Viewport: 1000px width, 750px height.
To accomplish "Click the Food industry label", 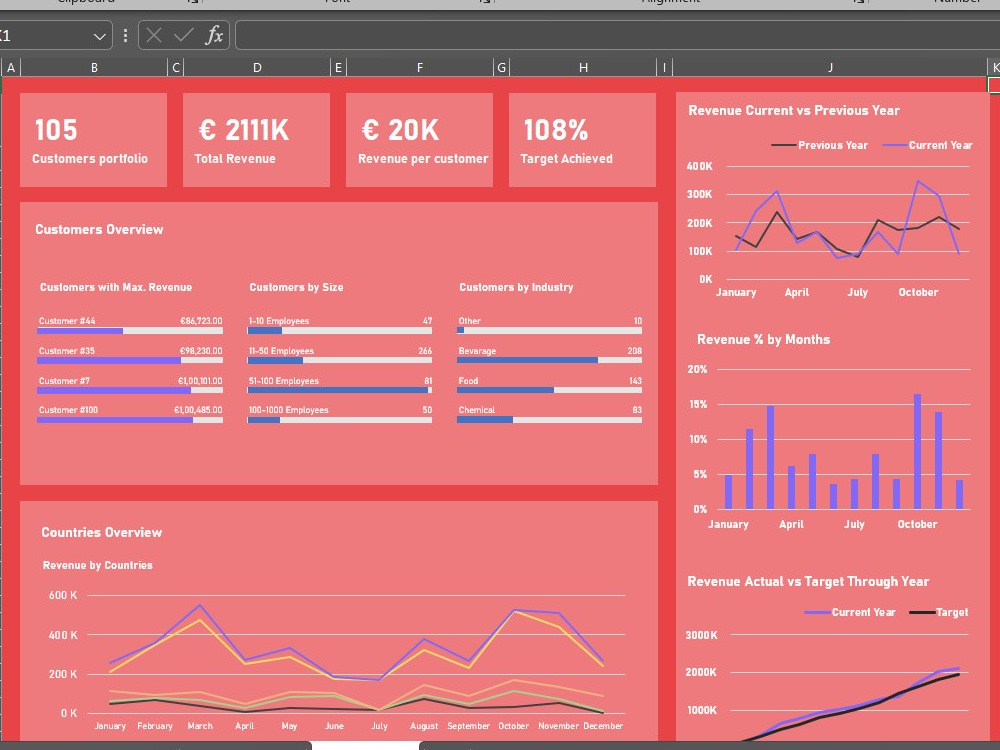I will (468, 381).
